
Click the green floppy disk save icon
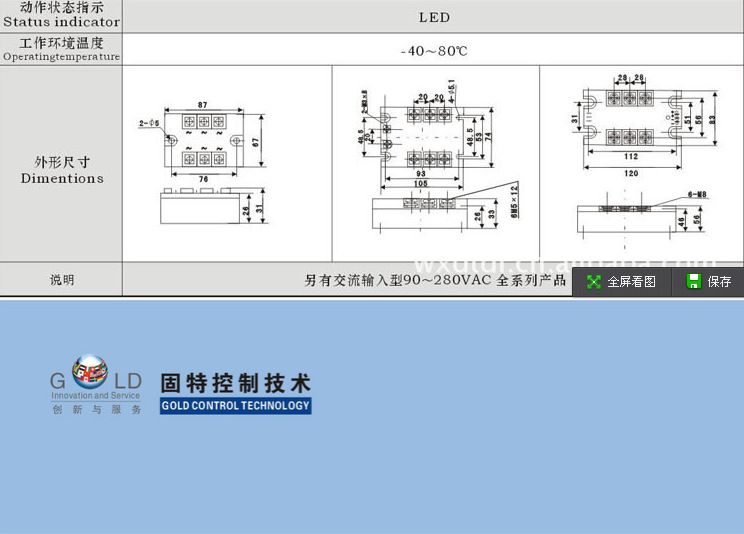pyautogui.click(x=693, y=282)
